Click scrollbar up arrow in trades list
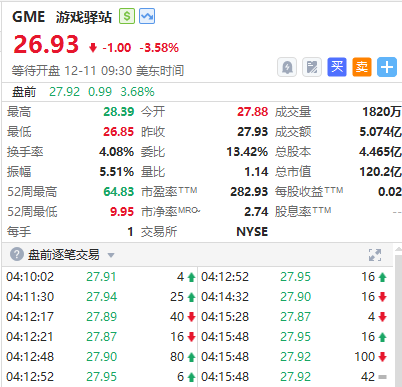 (398, 249)
